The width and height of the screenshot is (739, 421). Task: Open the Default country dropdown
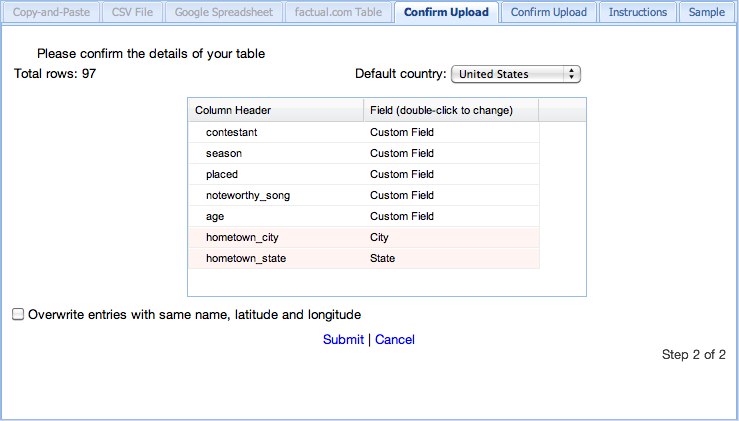(x=516, y=74)
